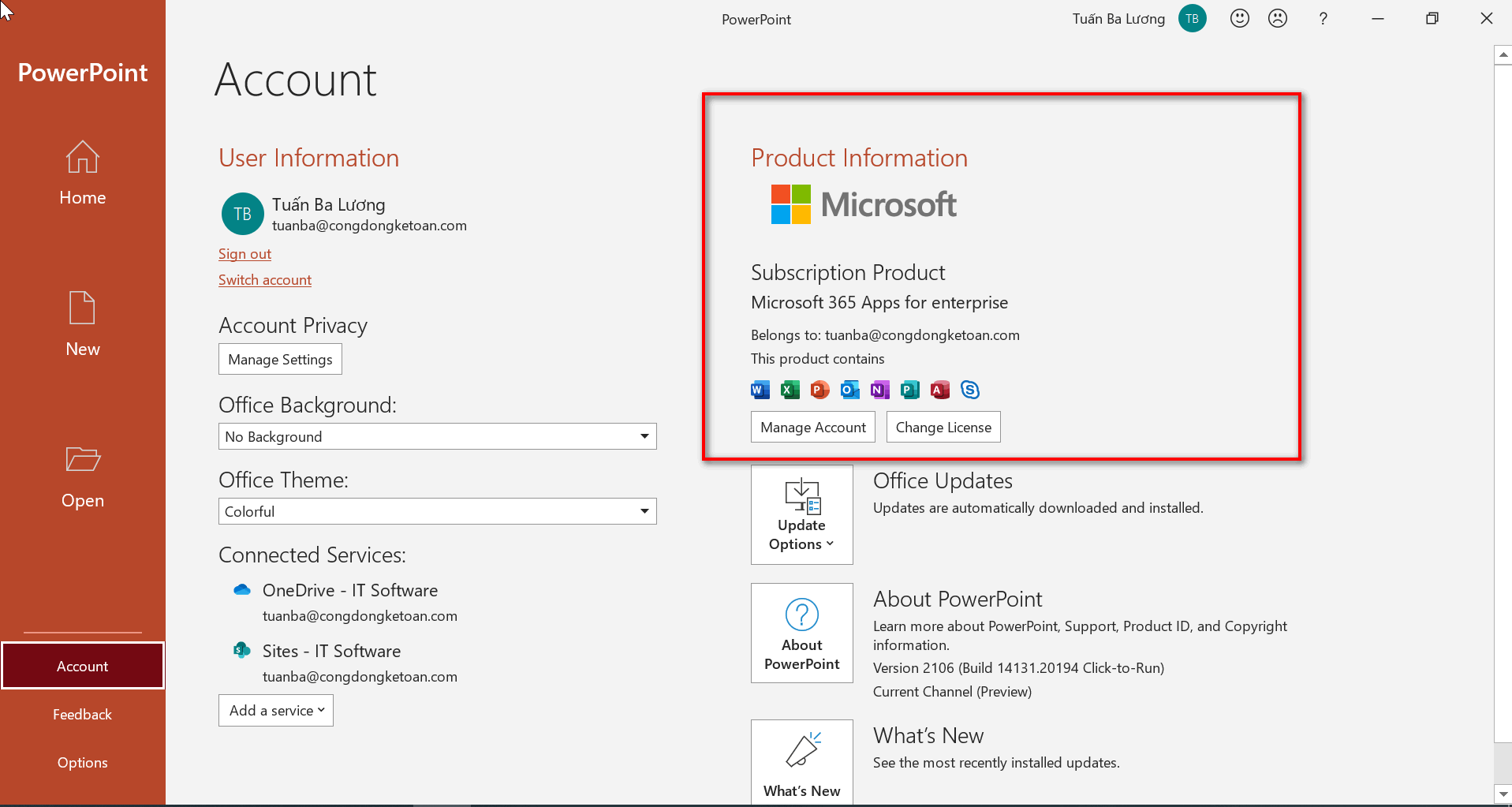Click the Manage Account button
Screen dimensions: 1512x807
pyautogui.click(x=813, y=427)
